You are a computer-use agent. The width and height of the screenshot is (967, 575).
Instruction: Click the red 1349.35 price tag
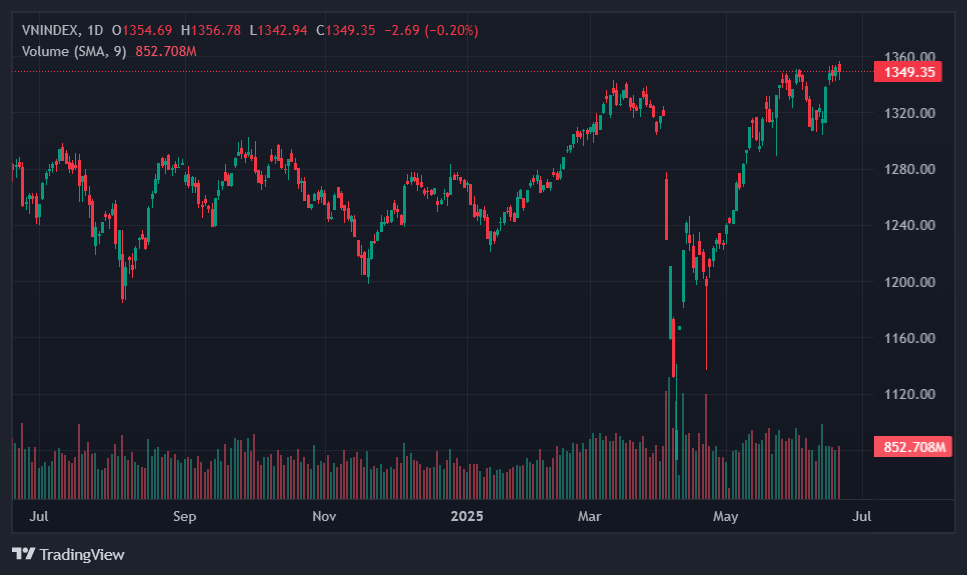point(909,72)
